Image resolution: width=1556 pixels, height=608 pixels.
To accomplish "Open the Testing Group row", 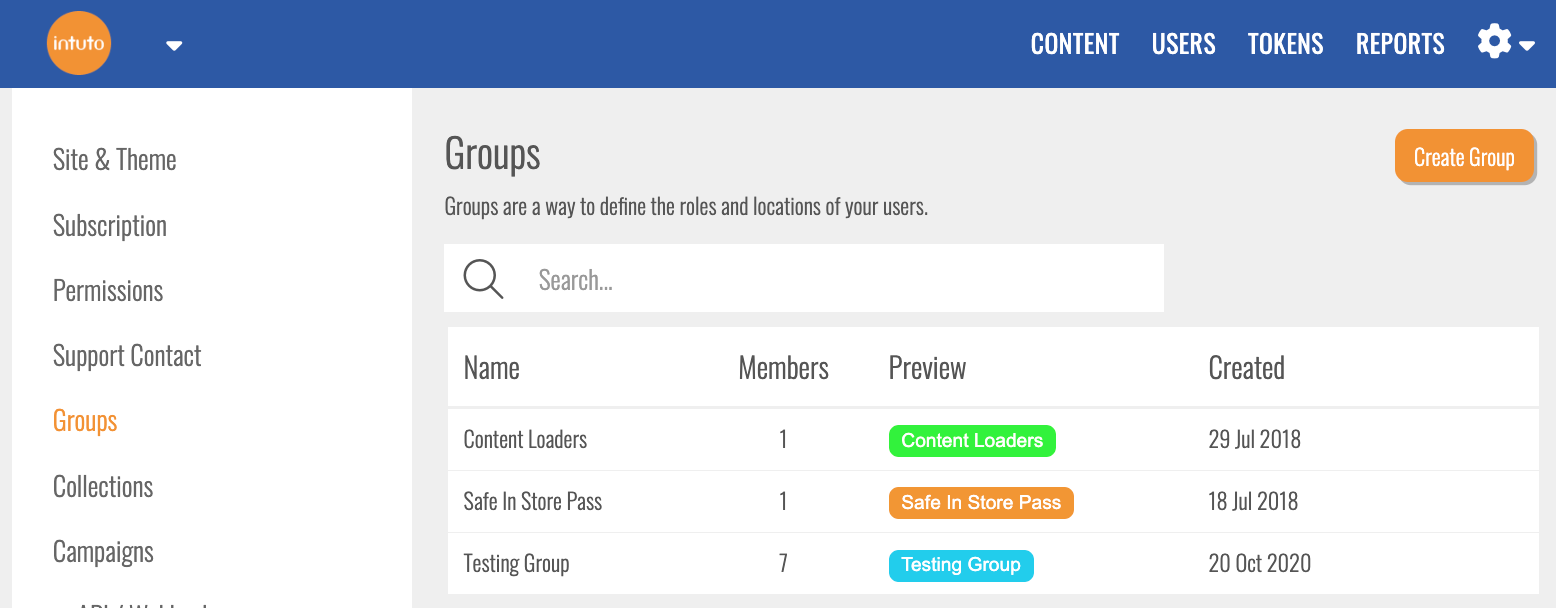I will (x=516, y=564).
